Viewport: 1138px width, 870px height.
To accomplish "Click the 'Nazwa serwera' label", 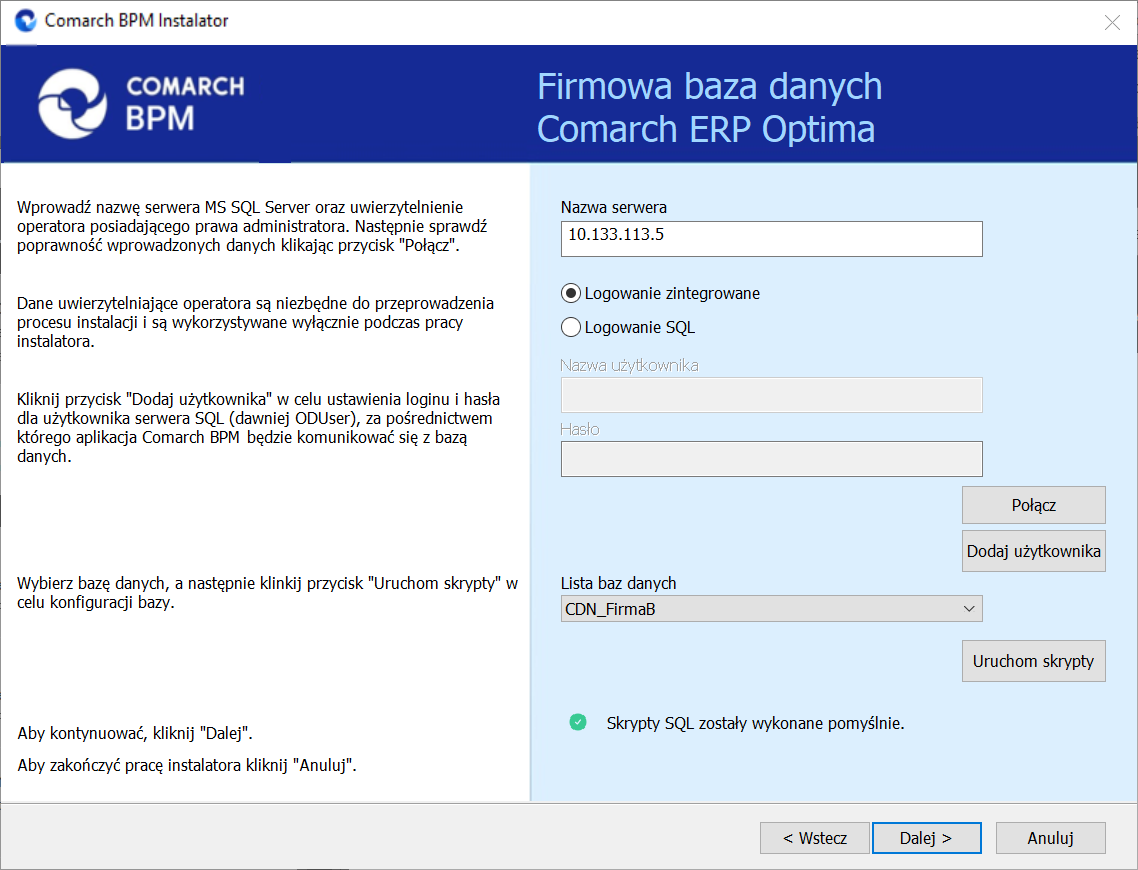I will [613, 208].
